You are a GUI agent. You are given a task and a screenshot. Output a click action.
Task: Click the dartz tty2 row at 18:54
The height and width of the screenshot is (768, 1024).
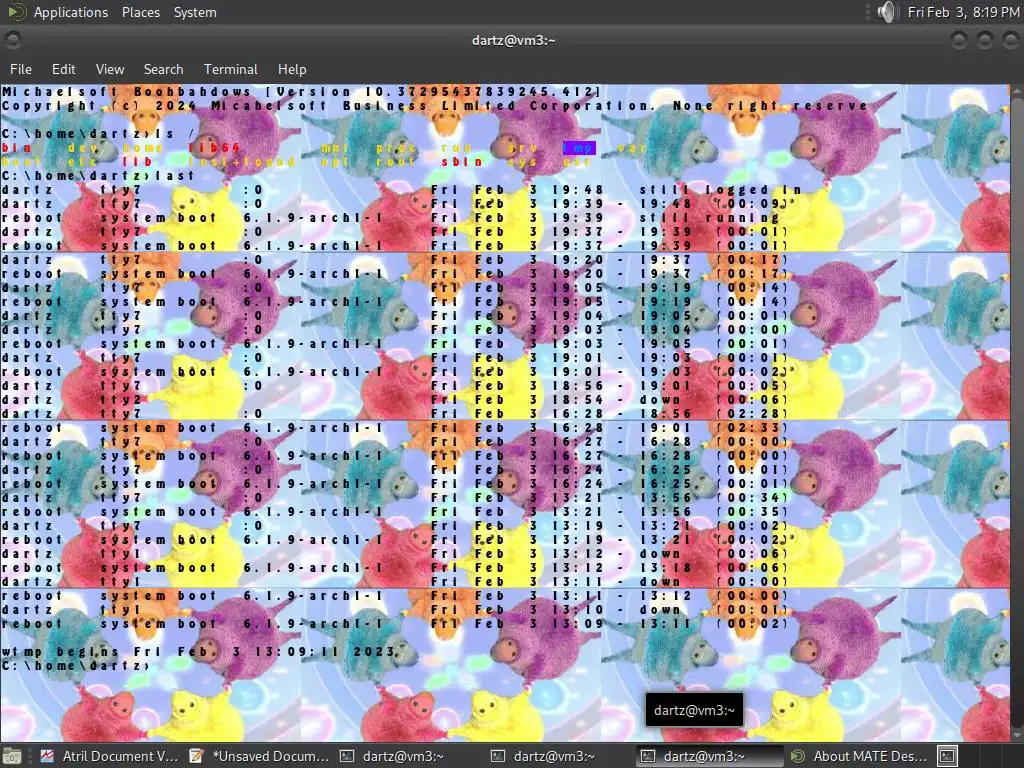[394, 400]
